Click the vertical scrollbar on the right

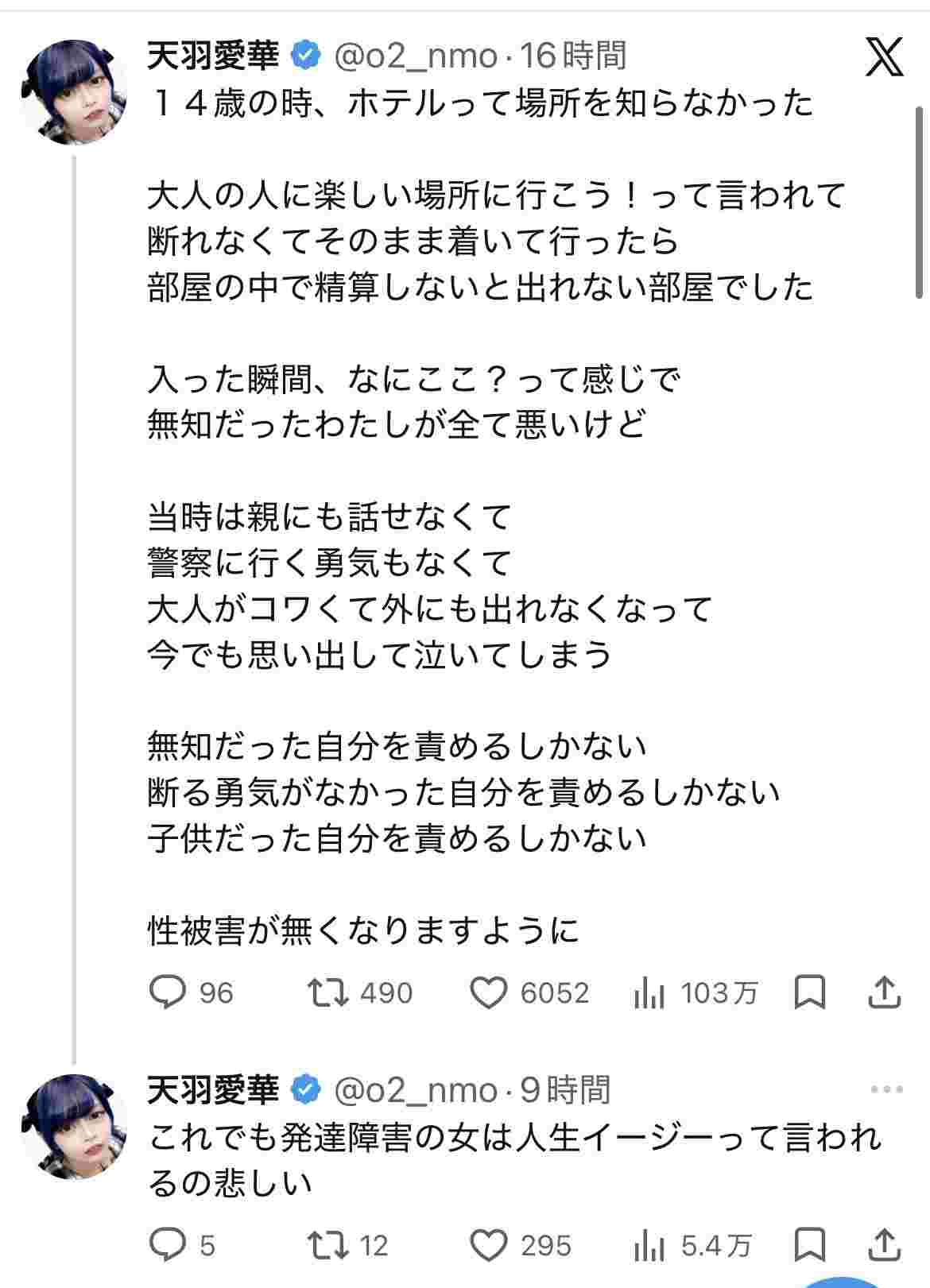tap(920, 199)
